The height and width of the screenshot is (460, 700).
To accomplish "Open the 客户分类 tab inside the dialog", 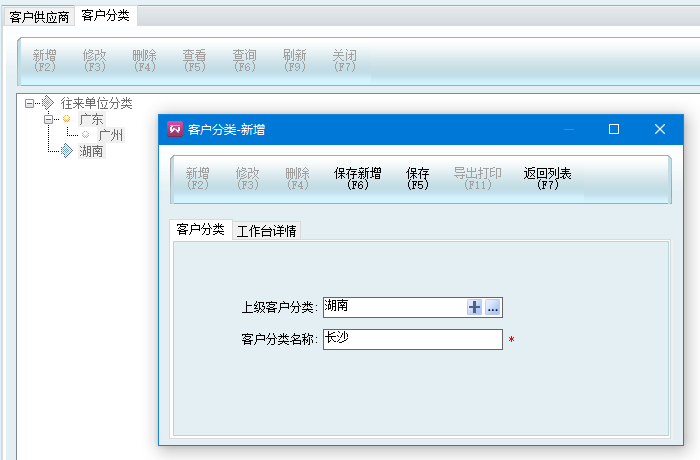I will (x=200, y=230).
